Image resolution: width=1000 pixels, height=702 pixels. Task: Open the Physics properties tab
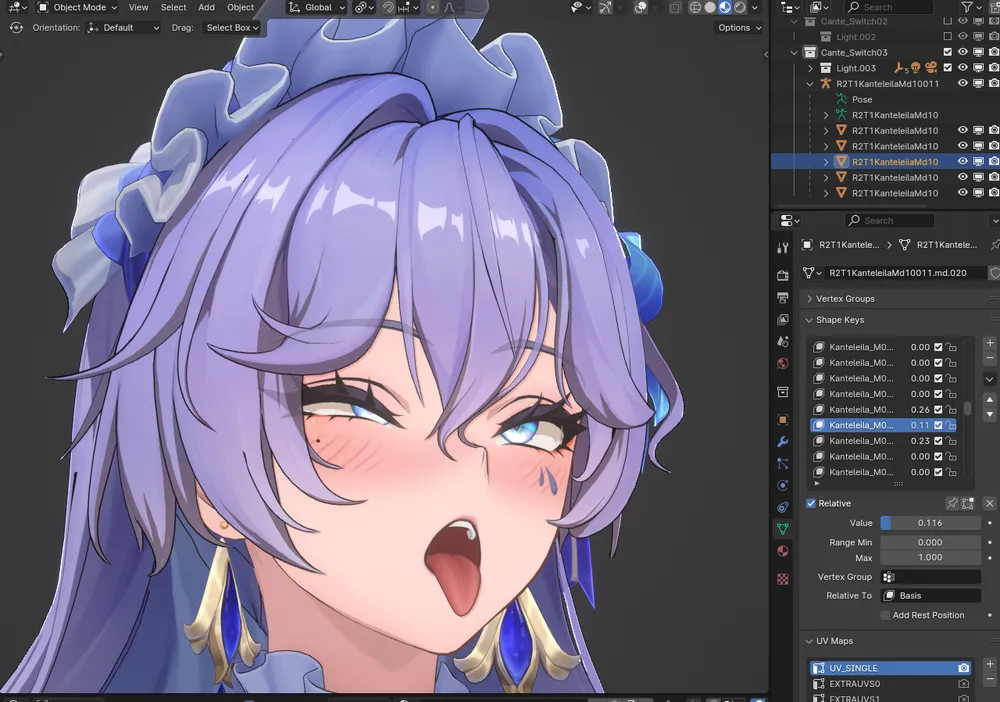pos(783,485)
